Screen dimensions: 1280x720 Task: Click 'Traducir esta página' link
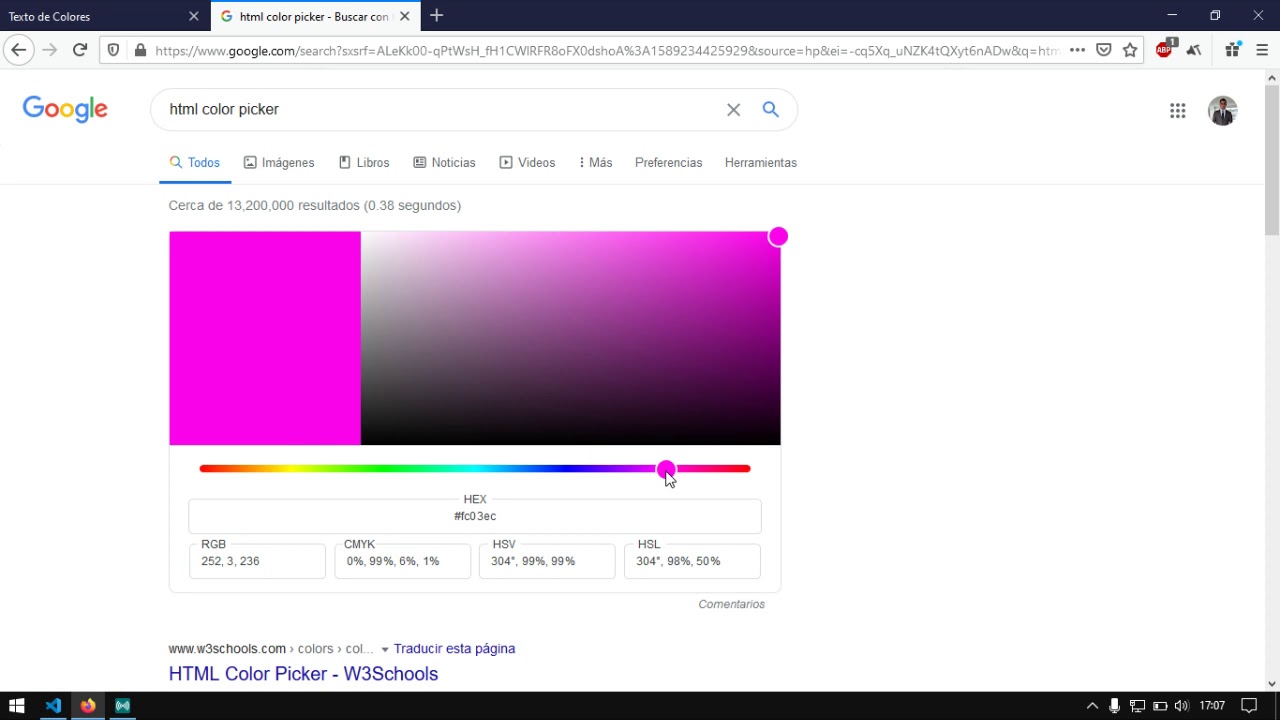[x=454, y=648]
